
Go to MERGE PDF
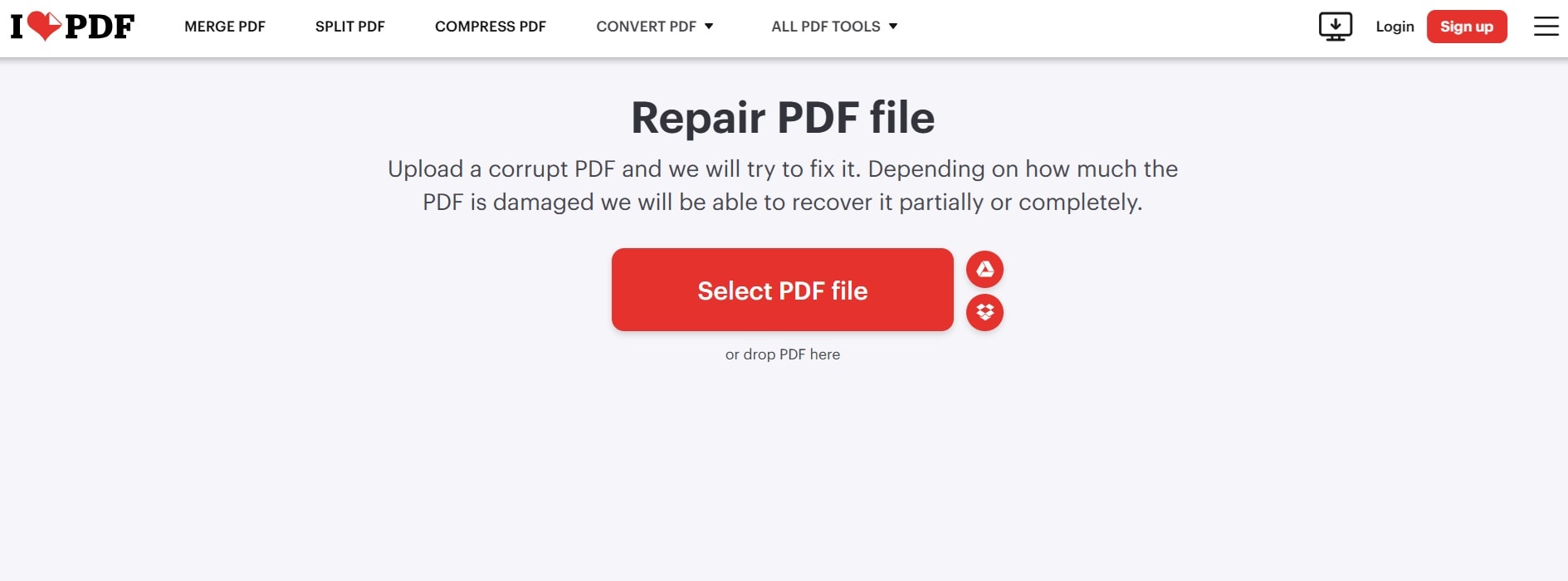coord(225,27)
